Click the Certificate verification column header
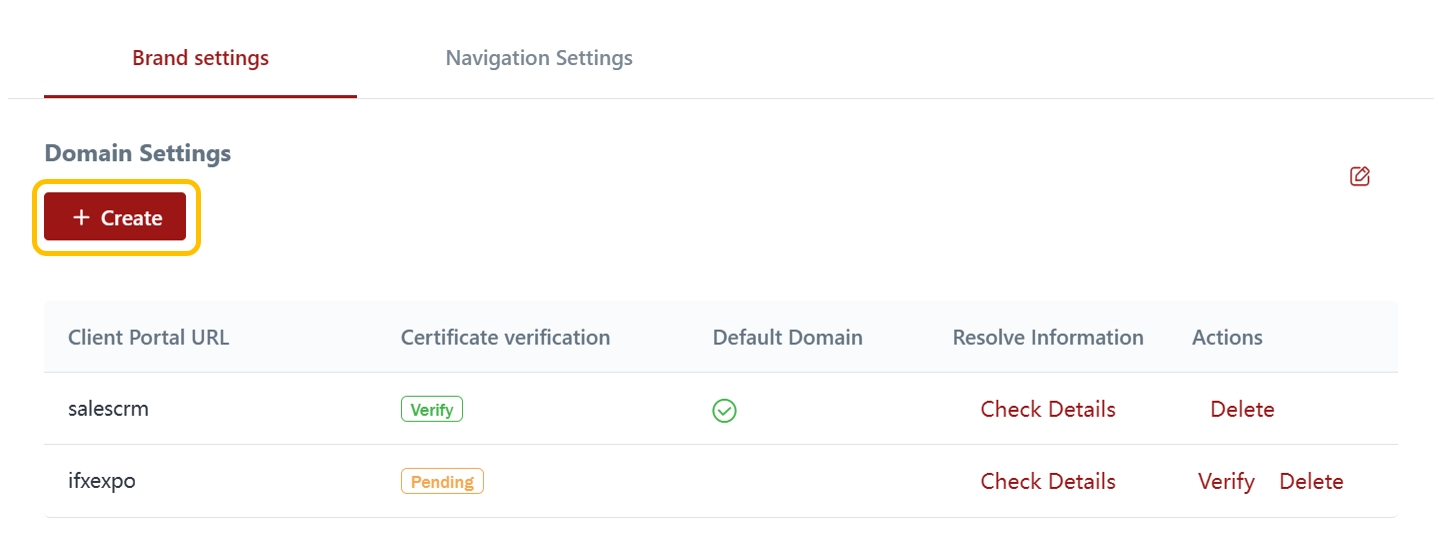The image size is (1447, 544). tap(505, 337)
